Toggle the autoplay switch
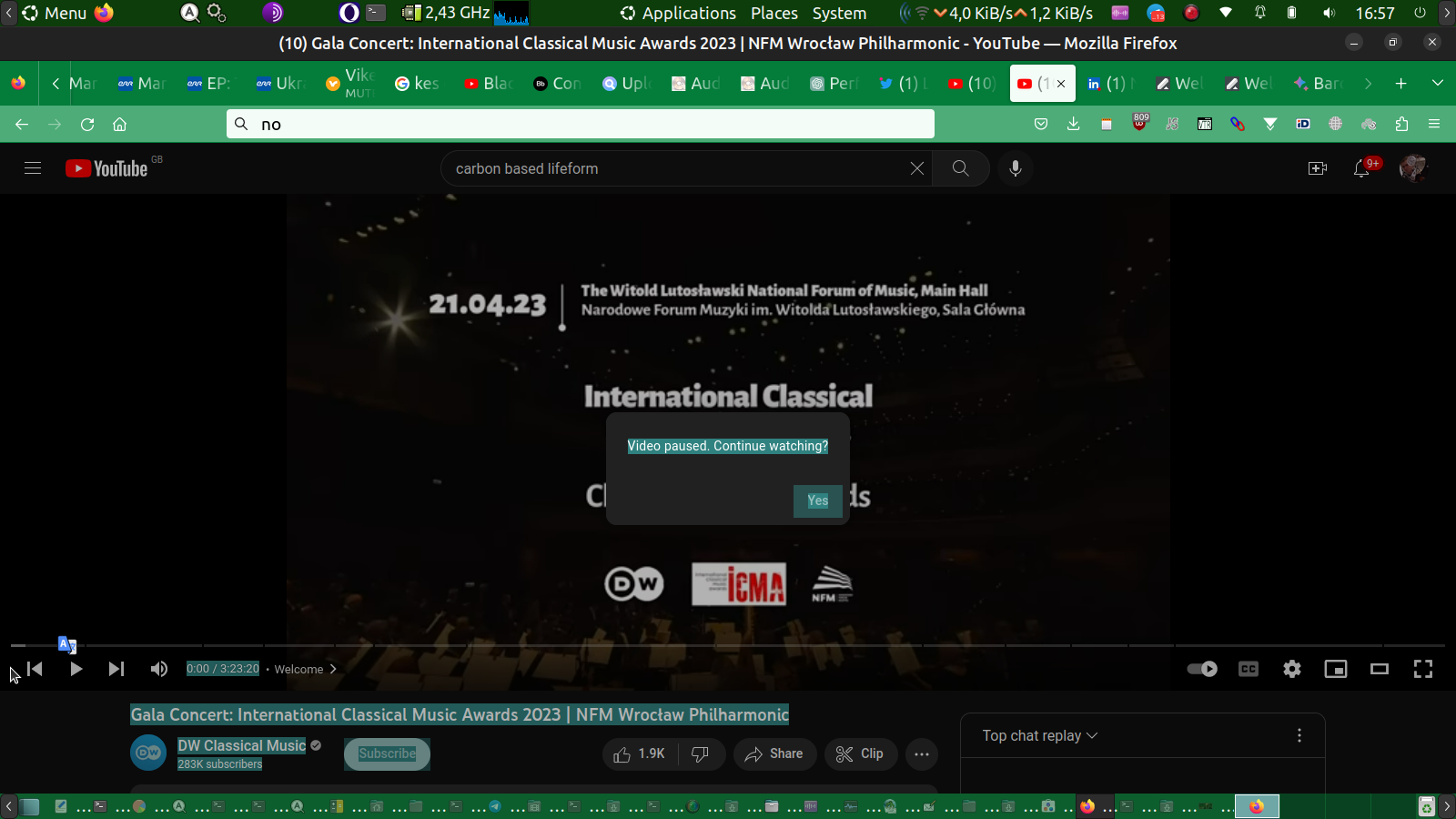The height and width of the screenshot is (819, 1456). pyautogui.click(x=1202, y=669)
